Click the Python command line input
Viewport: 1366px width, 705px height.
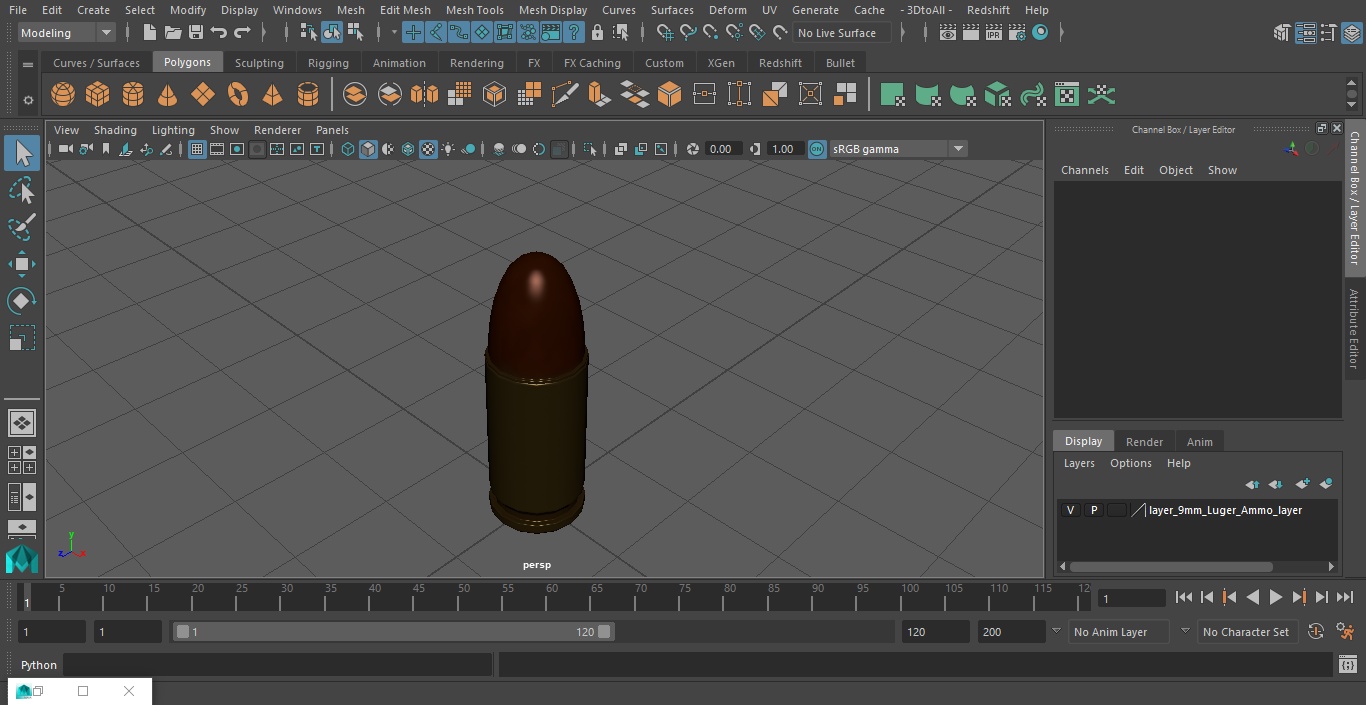click(x=278, y=665)
